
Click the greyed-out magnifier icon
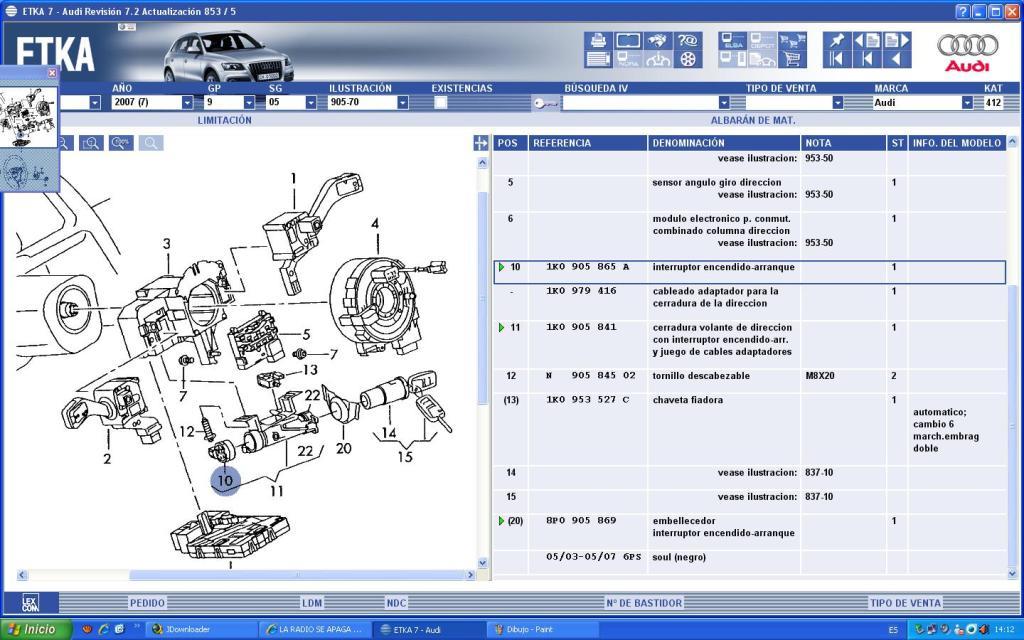point(151,143)
